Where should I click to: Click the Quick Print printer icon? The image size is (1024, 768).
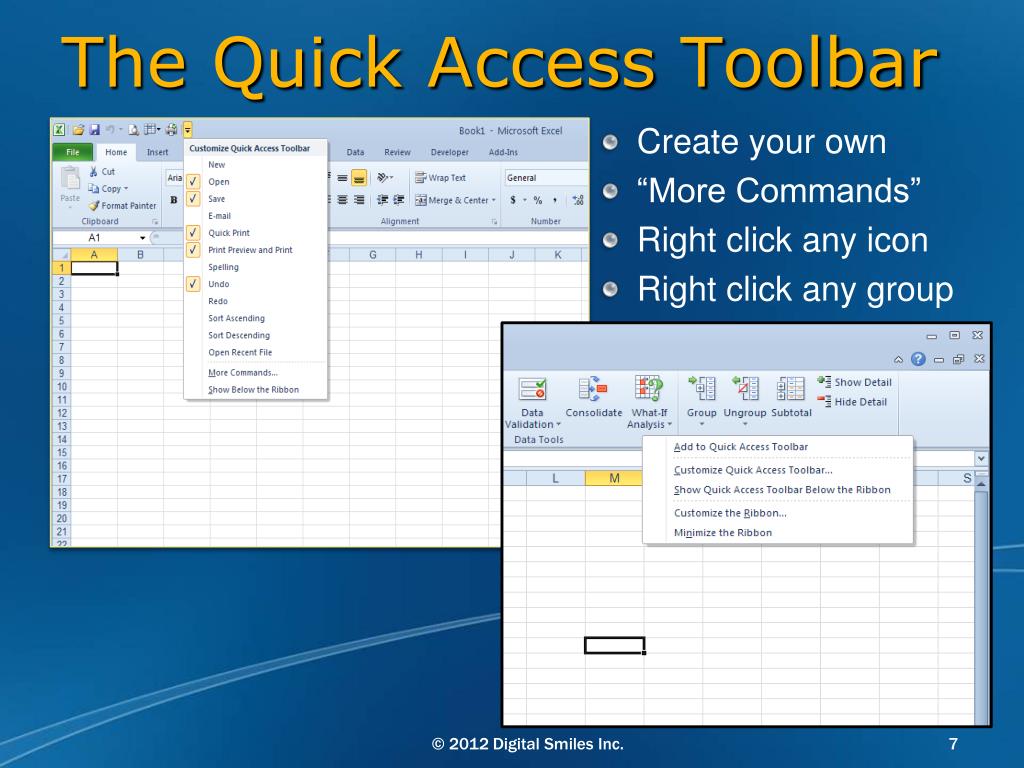(171, 129)
